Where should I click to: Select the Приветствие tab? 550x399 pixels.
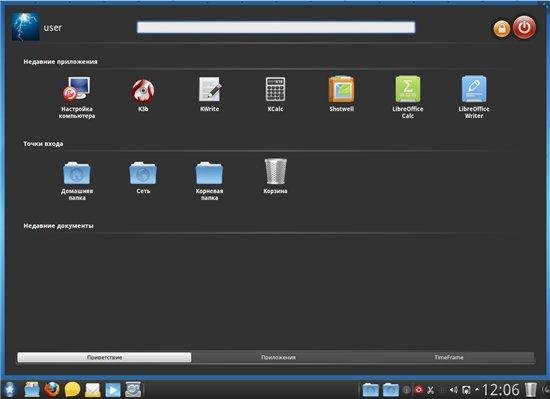point(104,357)
